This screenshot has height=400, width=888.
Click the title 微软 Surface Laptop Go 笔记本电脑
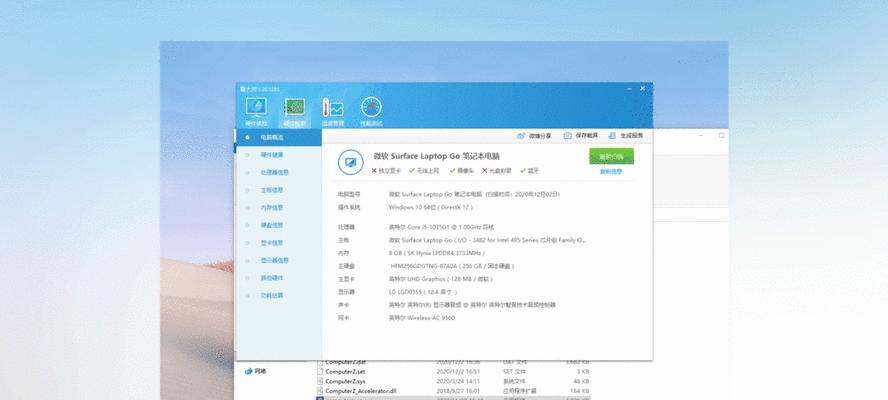437,156
